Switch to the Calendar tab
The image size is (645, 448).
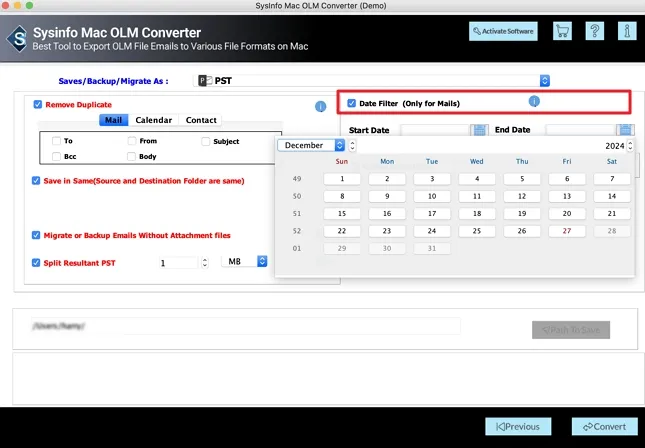click(x=153, y=120)
